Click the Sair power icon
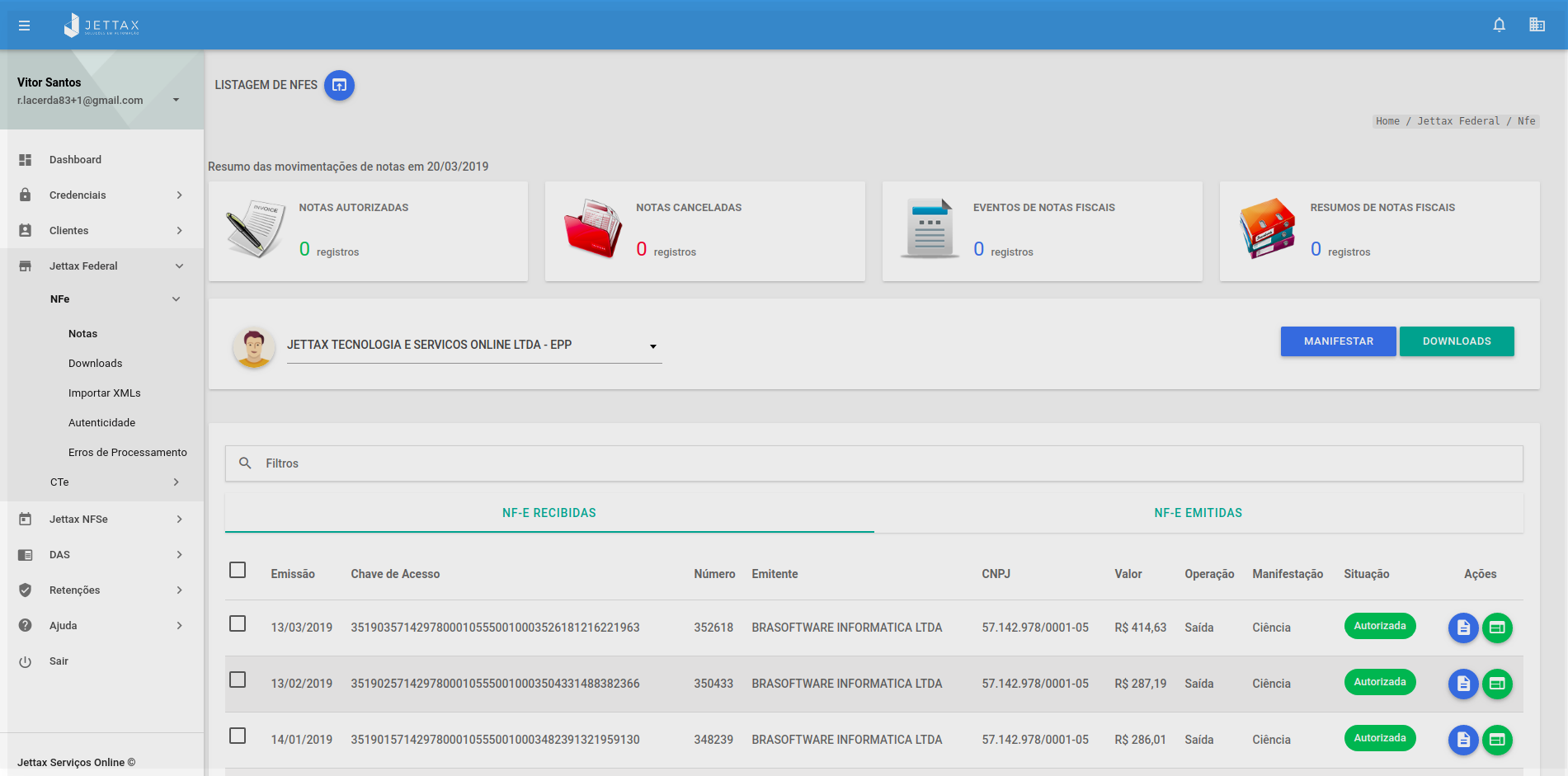The image size is (1568, 776). (26, 661)
